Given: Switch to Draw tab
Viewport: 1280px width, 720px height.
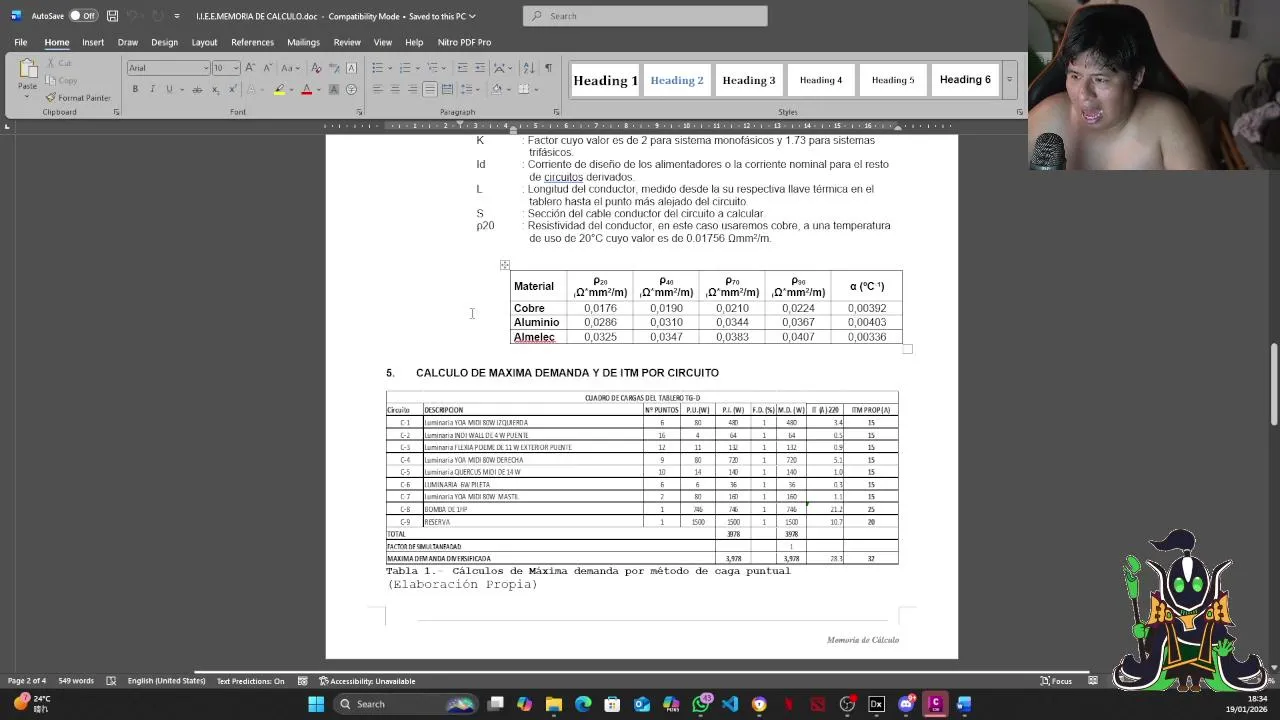Looking at the screenshot, I should (127, 42).
